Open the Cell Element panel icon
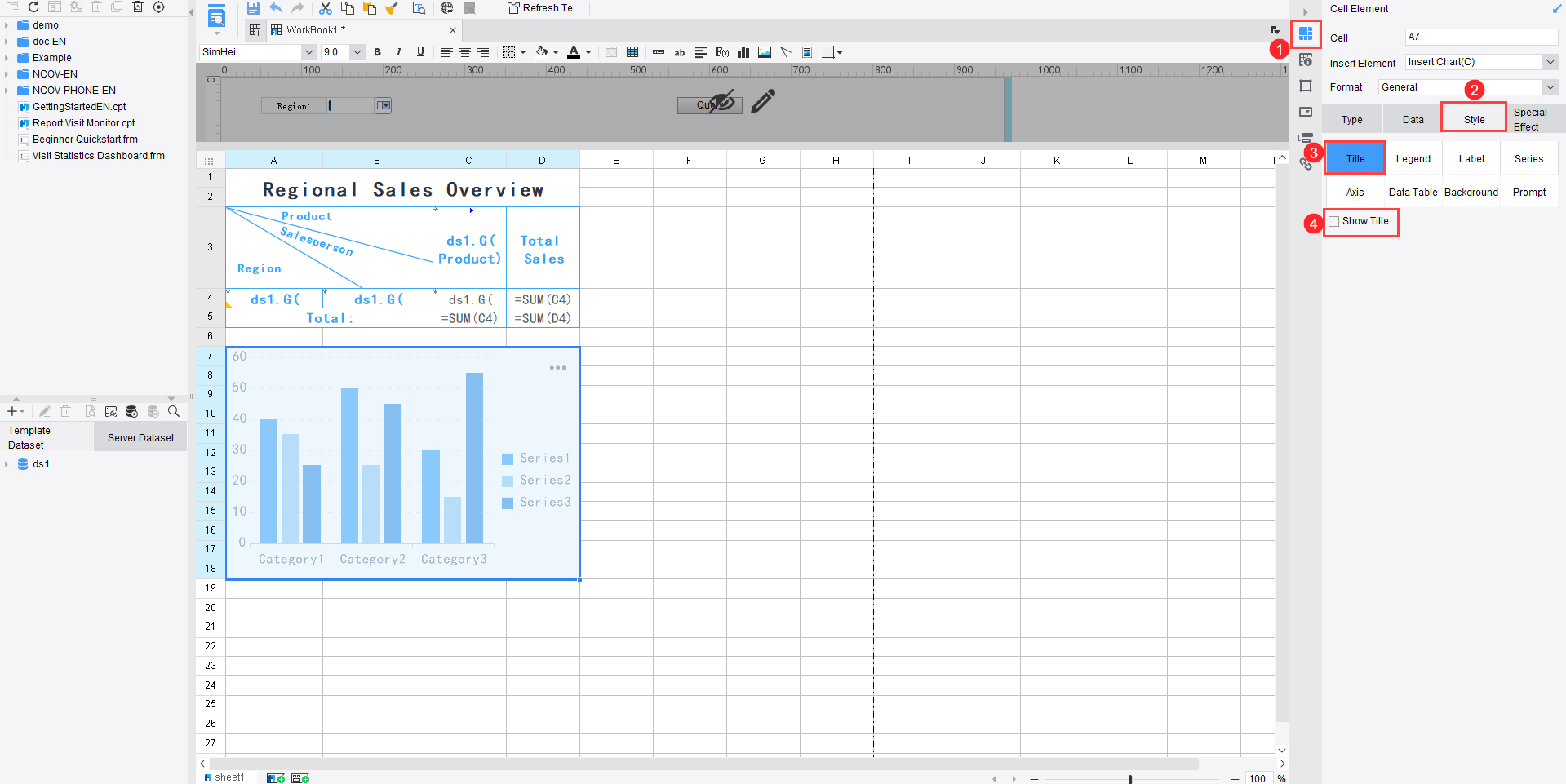1566x784 pixels. (x=1306, y=33)
